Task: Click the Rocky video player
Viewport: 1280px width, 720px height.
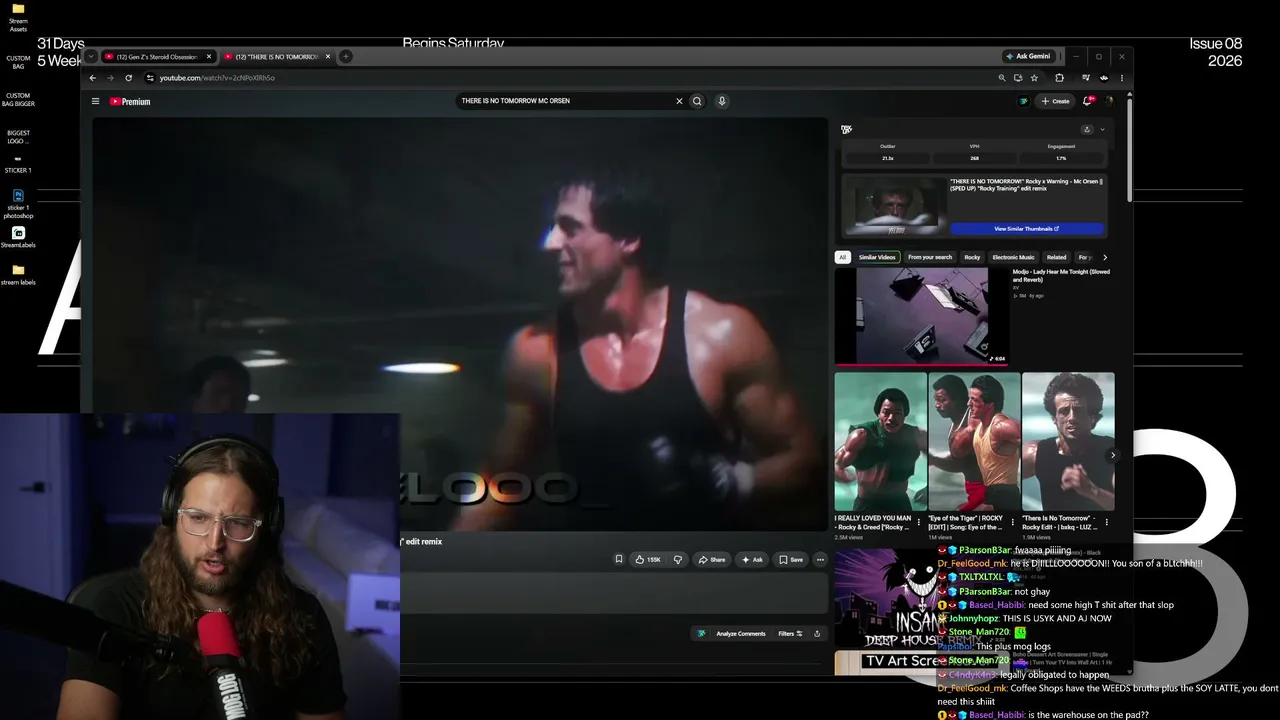Action: pos(460,325)
